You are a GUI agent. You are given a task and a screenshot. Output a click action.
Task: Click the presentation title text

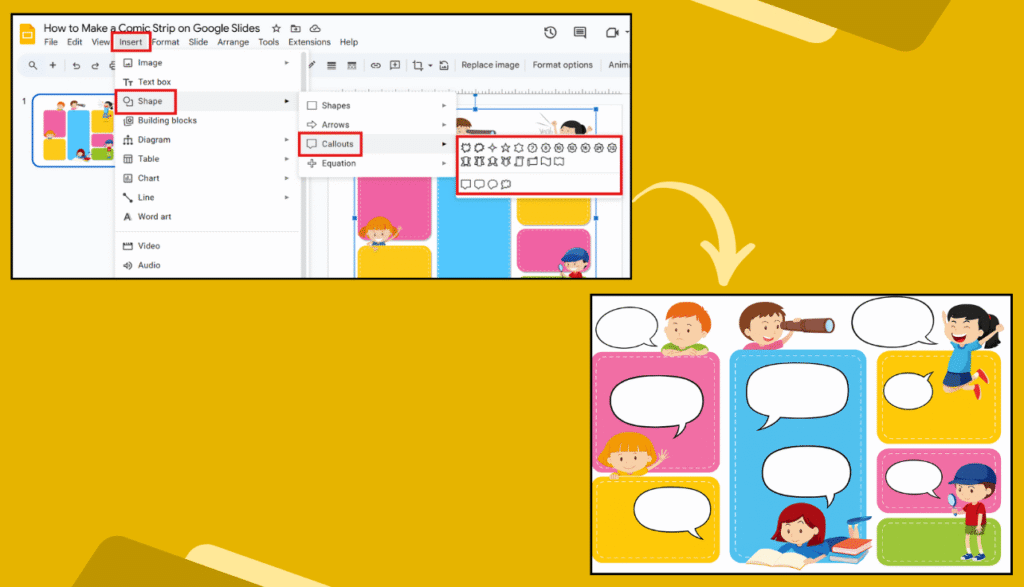tap(152, 28)
